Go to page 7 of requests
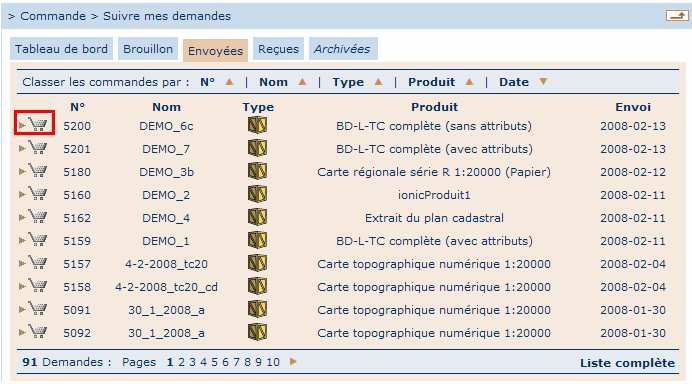This screenshot has width=692, height=384. 237,362
